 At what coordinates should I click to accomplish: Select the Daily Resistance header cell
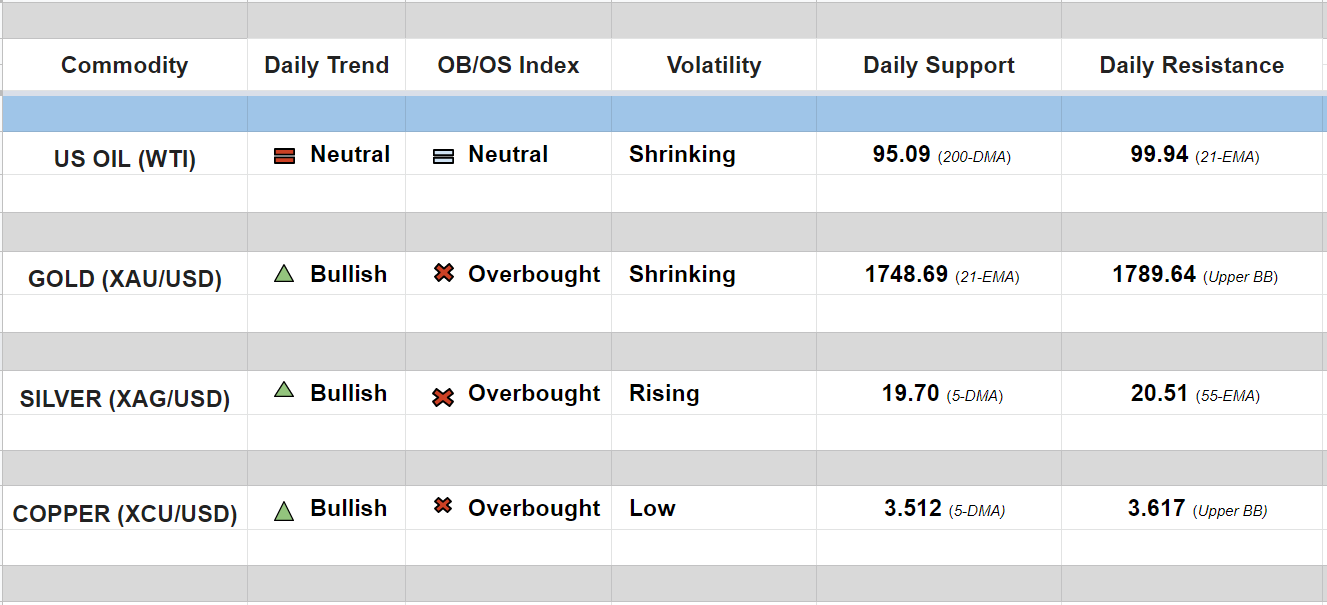(x=1191, y=66)
